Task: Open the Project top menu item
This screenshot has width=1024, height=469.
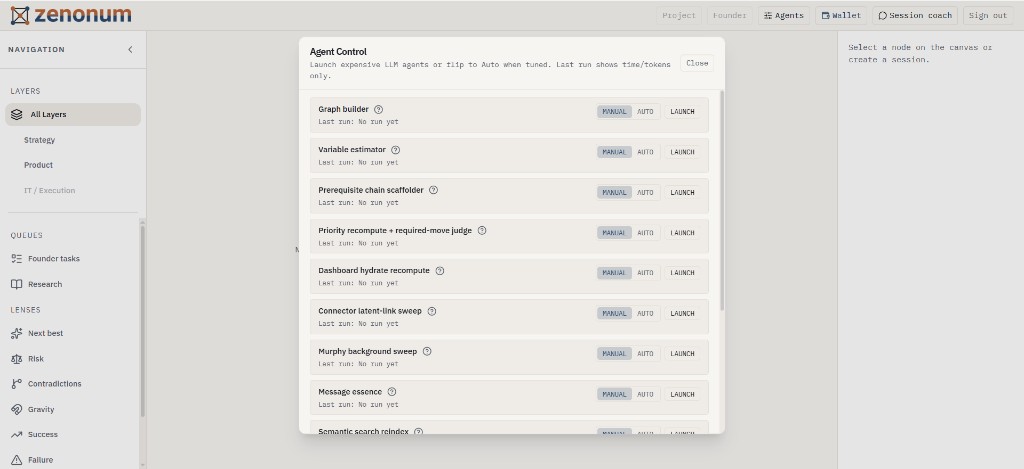Action: point(679,16)
